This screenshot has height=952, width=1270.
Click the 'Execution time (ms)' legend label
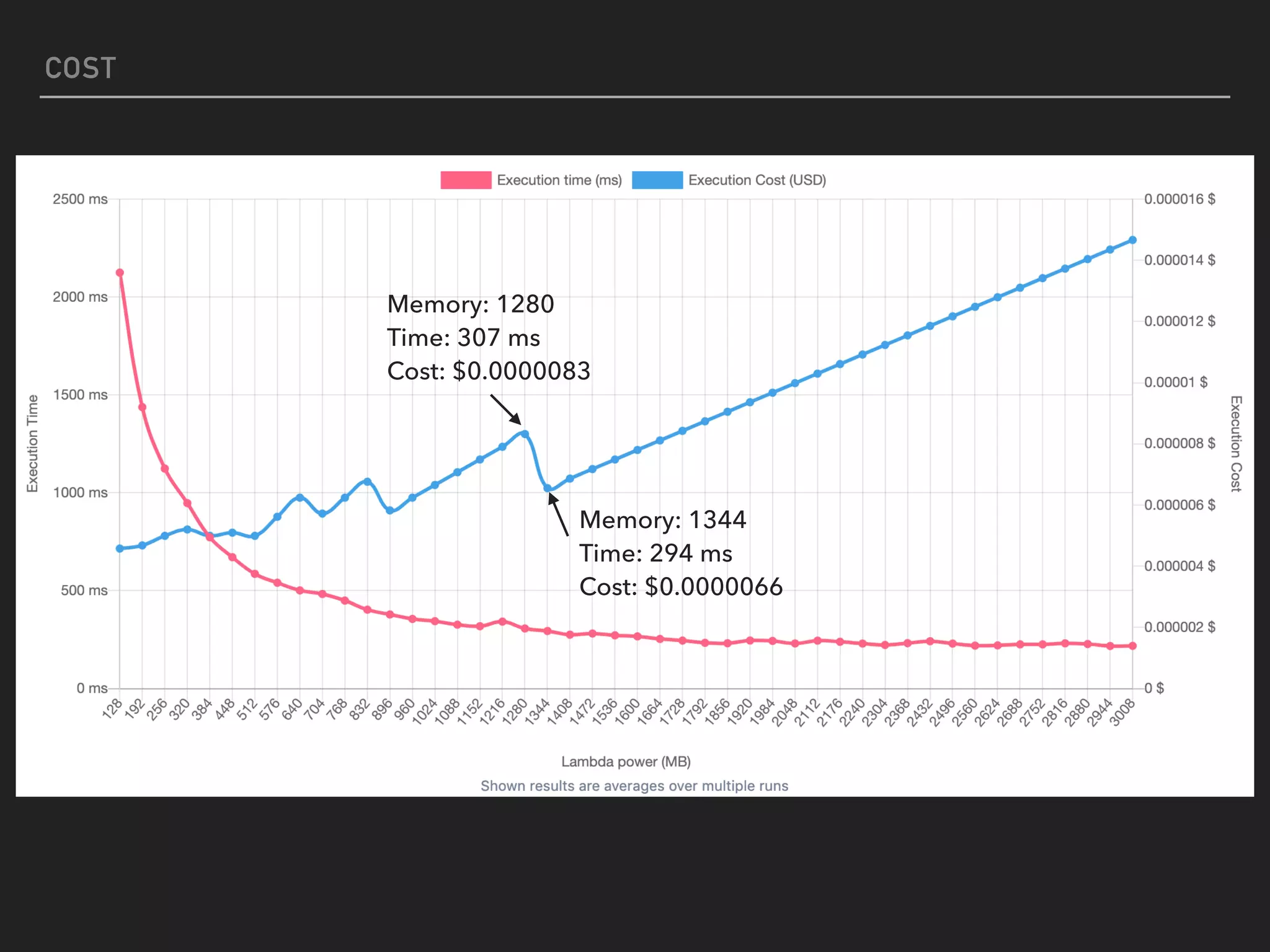[x=559, y=180]
